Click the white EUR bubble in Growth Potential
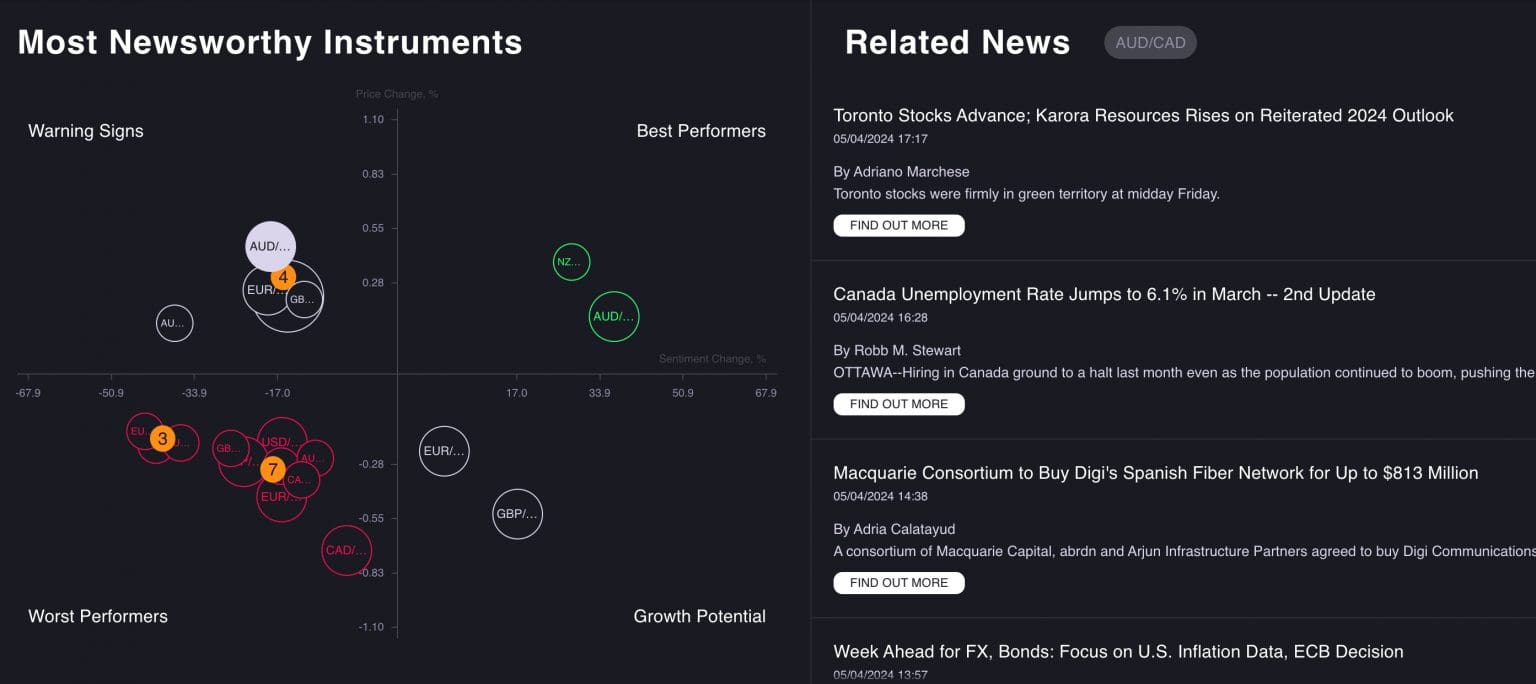The image size is (1536, 684). (444, 451)
